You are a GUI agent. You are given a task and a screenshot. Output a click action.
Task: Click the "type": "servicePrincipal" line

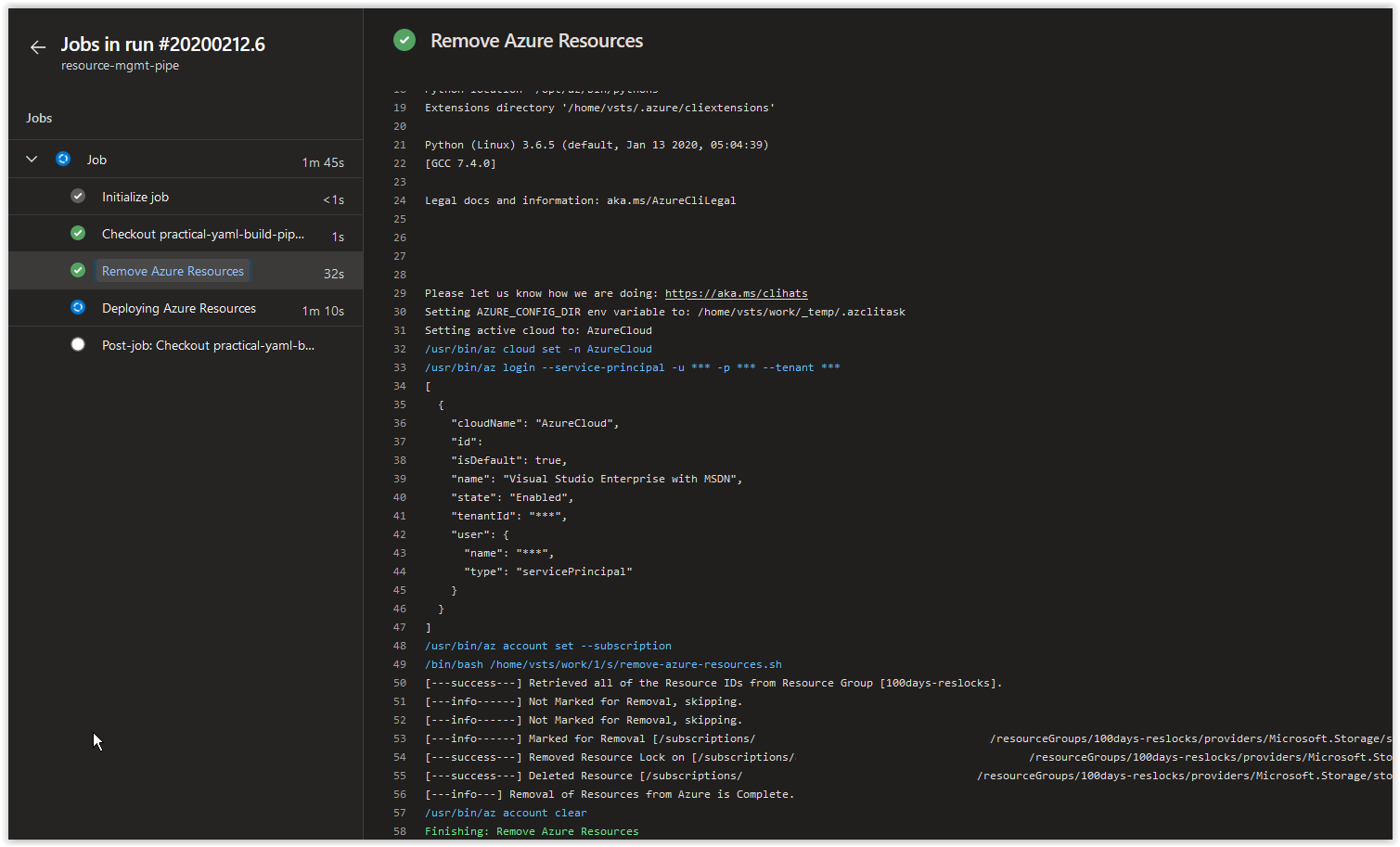[x=548, y=571]
